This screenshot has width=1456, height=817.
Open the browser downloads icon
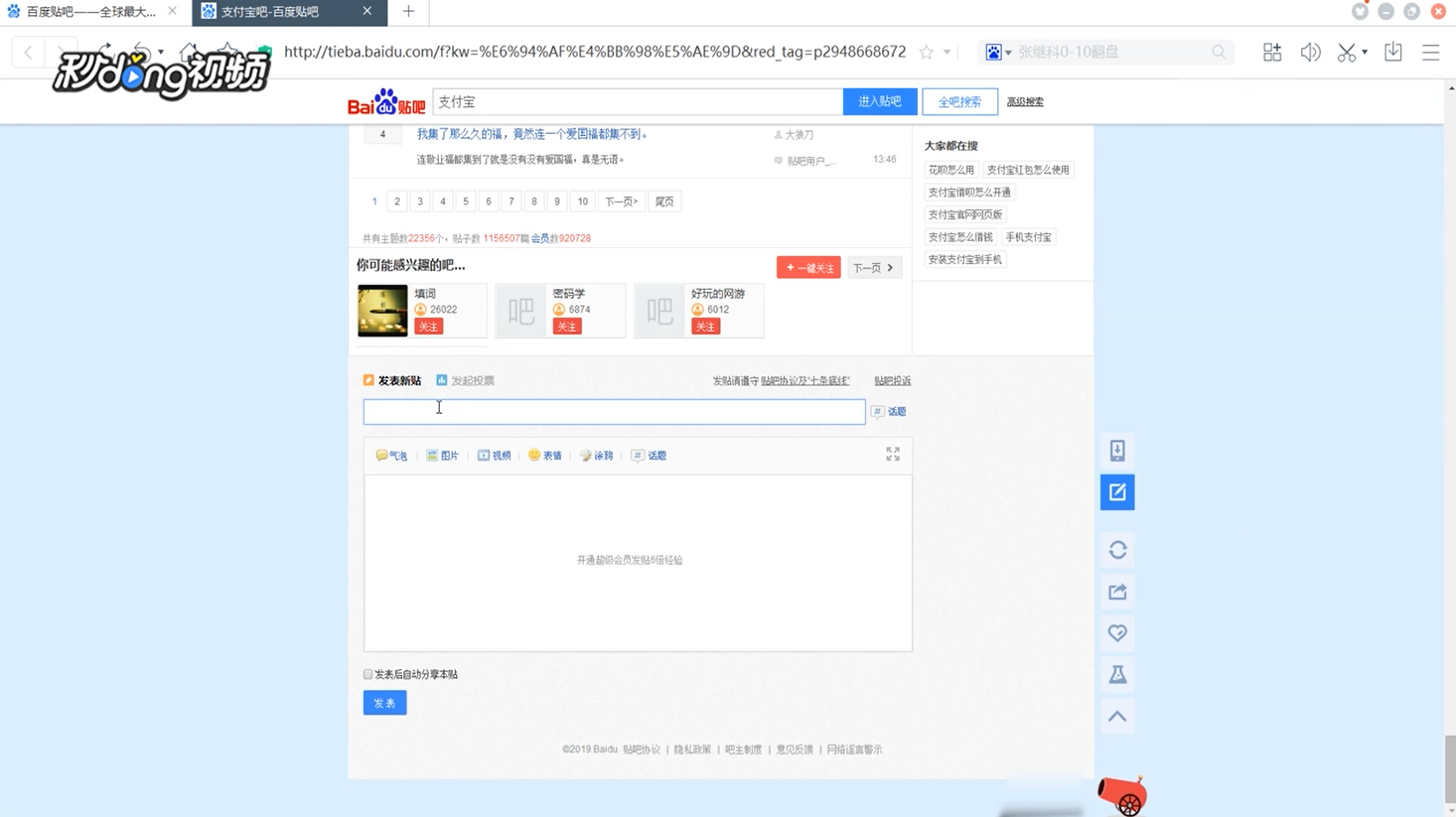click(x=1393, y=52)
